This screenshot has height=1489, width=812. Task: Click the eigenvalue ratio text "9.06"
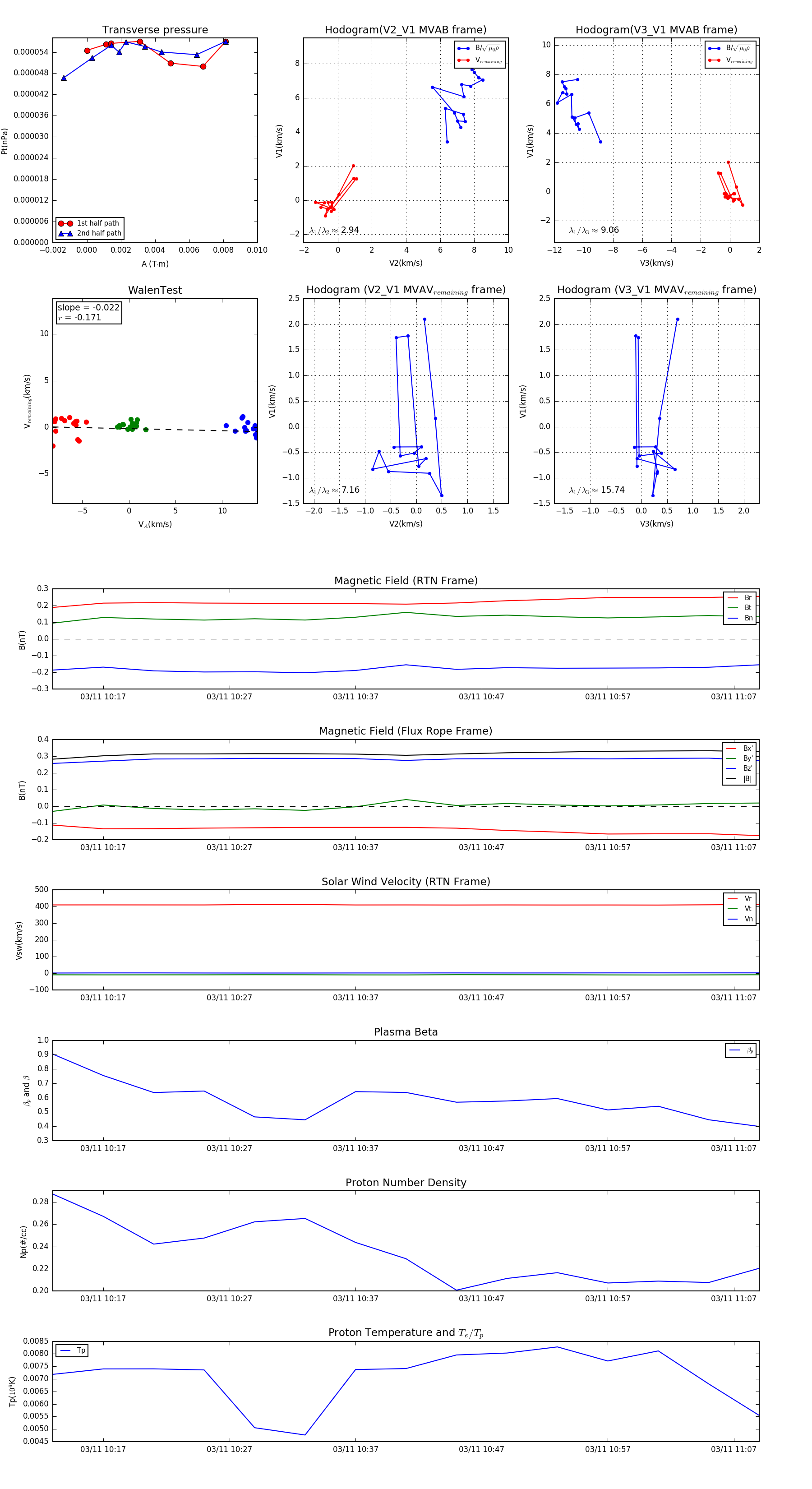[x=610, y=230]
